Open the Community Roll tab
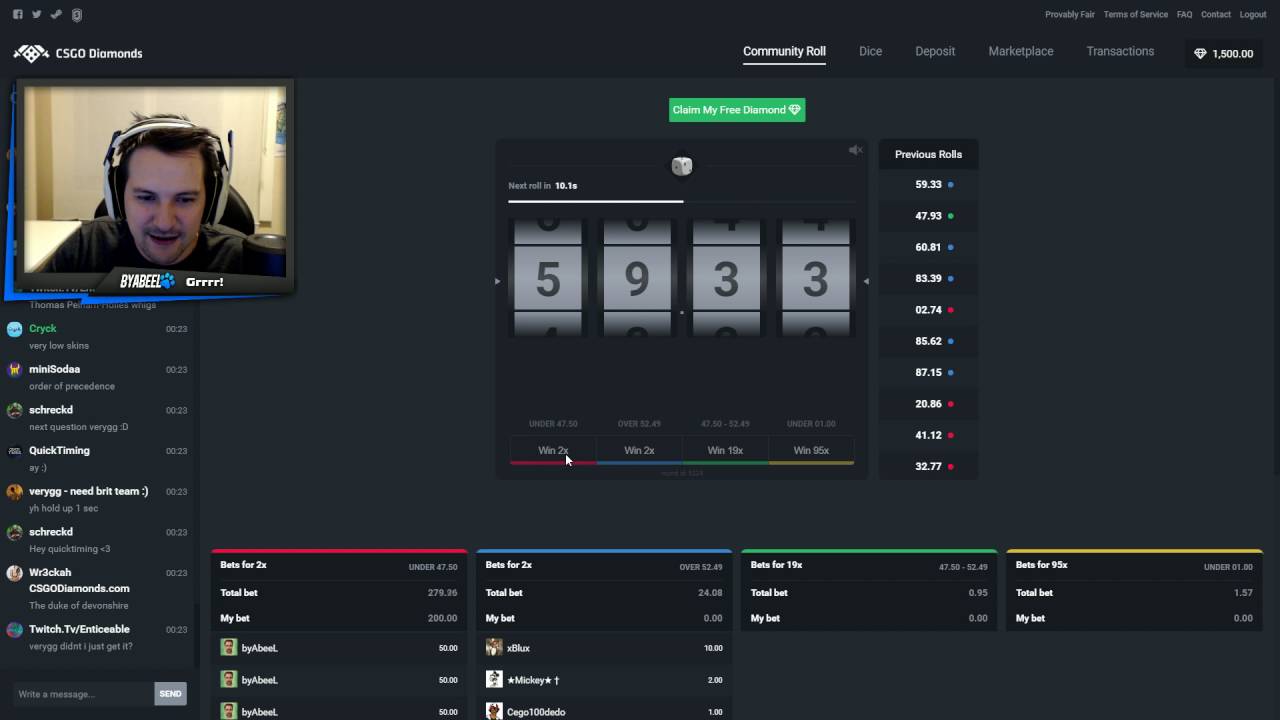The image size is (1280, 720). tap(784, 52)
